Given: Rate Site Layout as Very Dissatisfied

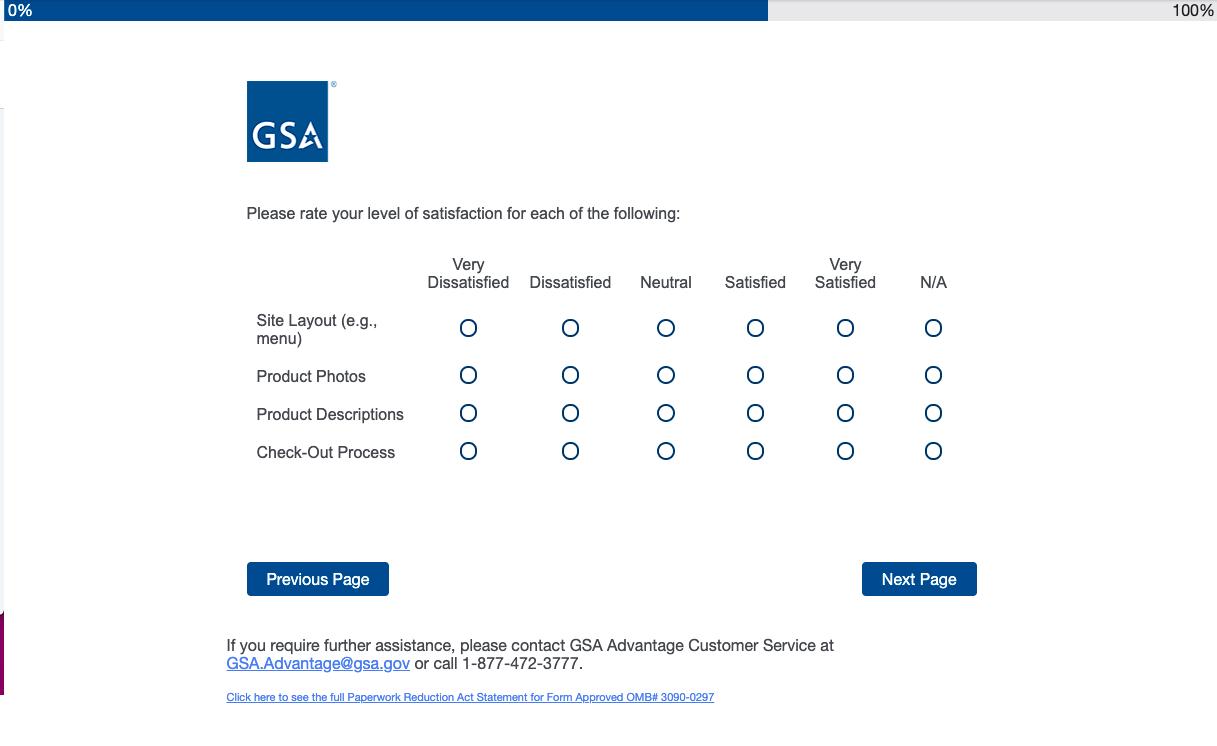Looking at the screenshot, I should (x=468, y=328).
